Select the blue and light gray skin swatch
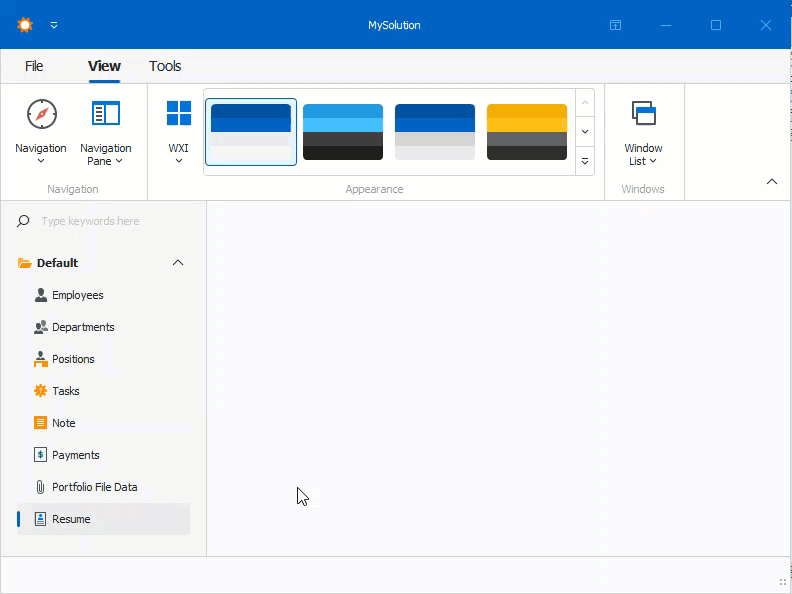This screenshot has height=594, width=792. (x=435, y=132)
